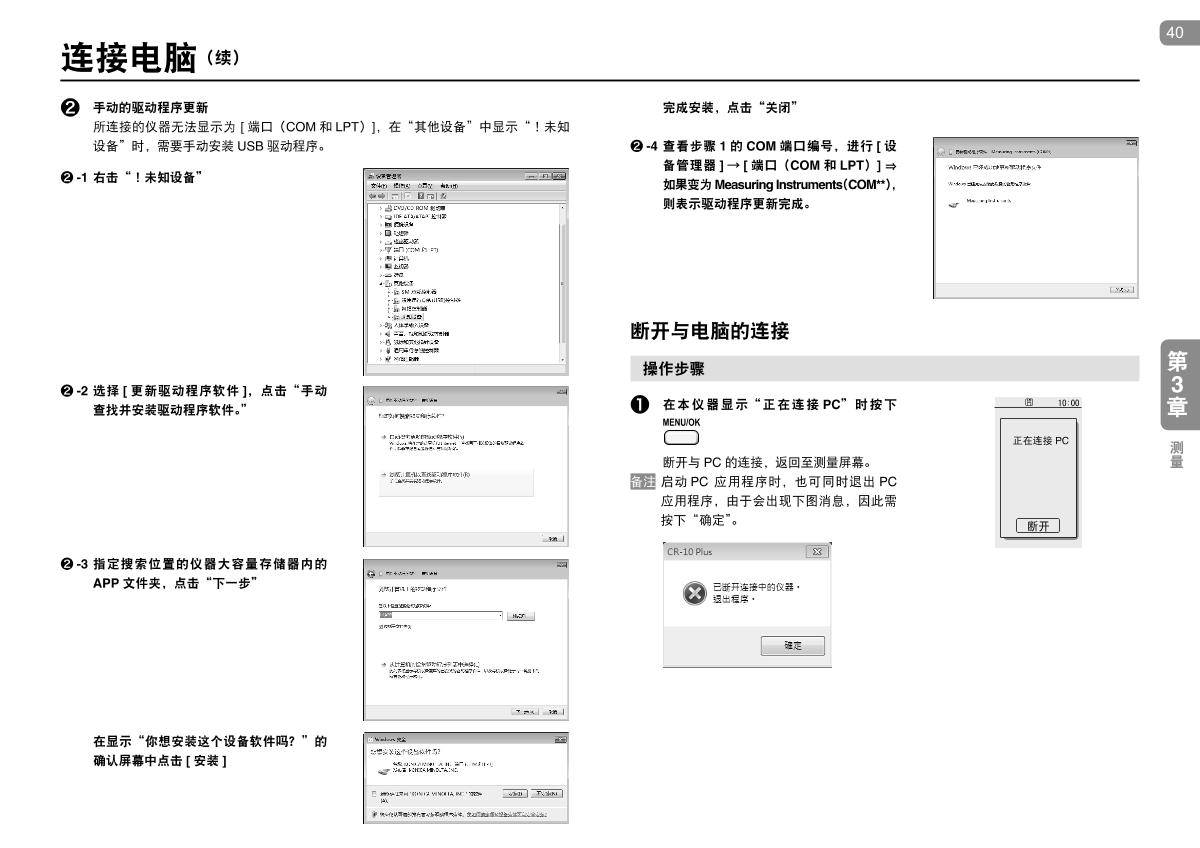The height and width of the screenshot is (848, 1200).
Task: Tick always trust KONICA MINOLTA software checkbox
Action: point(372,793)
